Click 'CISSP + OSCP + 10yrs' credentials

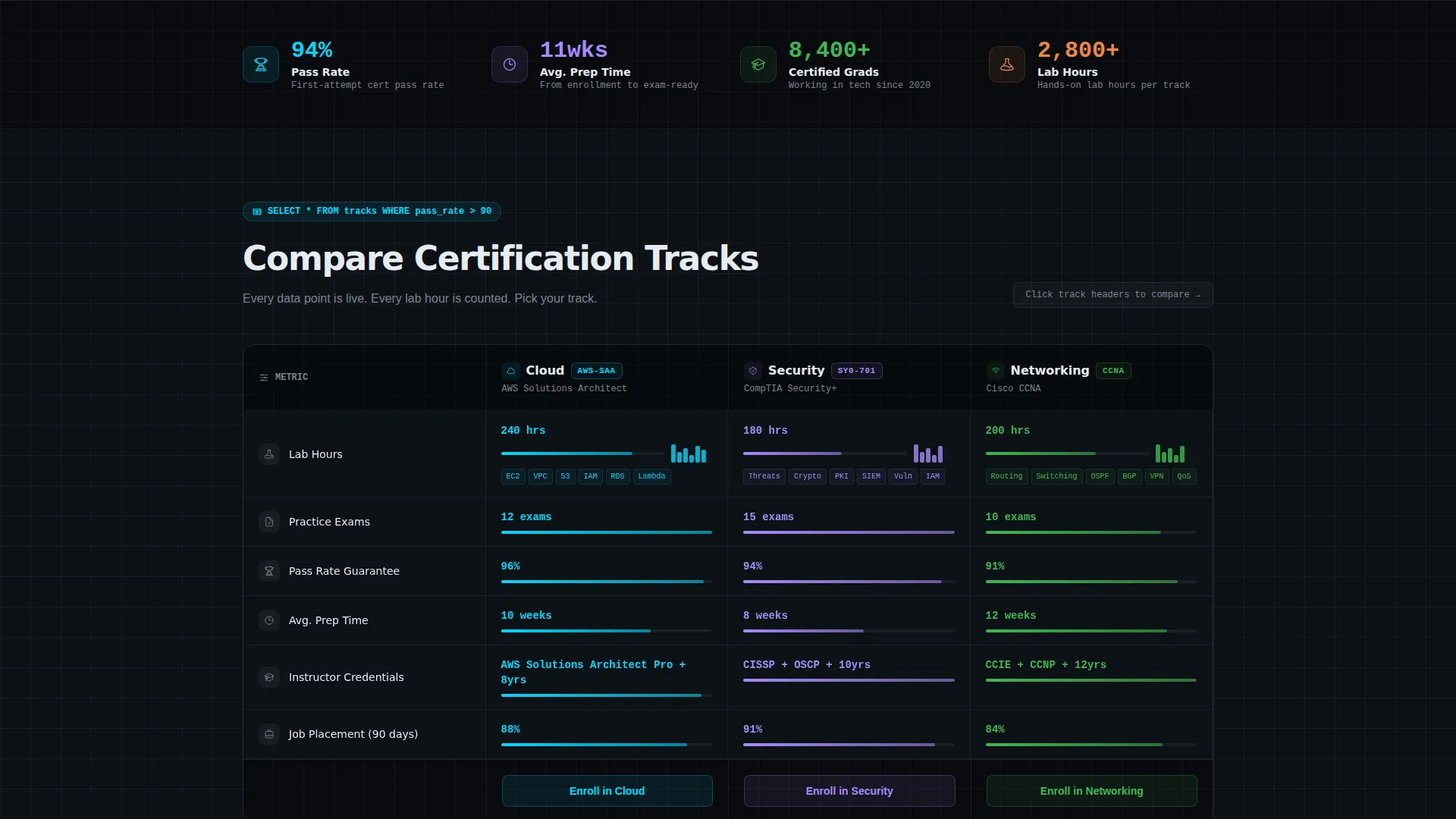pyautogui.click(x=807, y=665)
